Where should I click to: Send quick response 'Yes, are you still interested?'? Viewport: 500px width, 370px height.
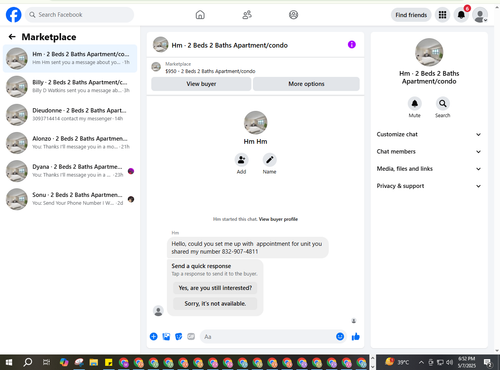215,288
